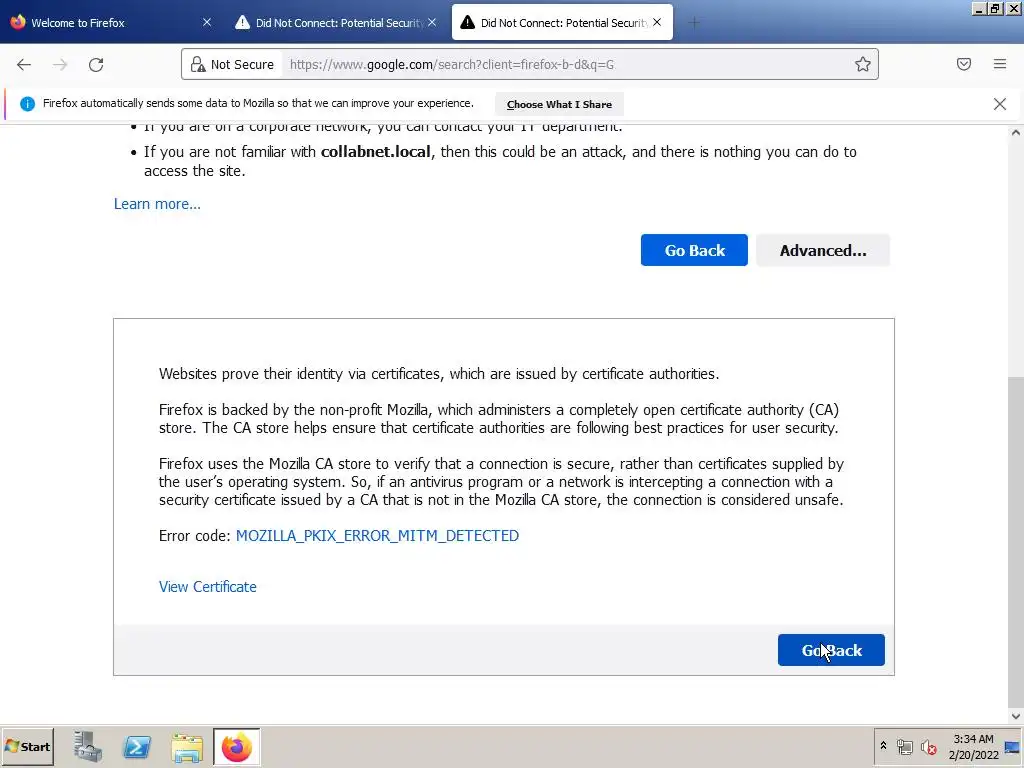
Task: Click the warning triangle on middle tab
Action: click(x=242, y=22)
